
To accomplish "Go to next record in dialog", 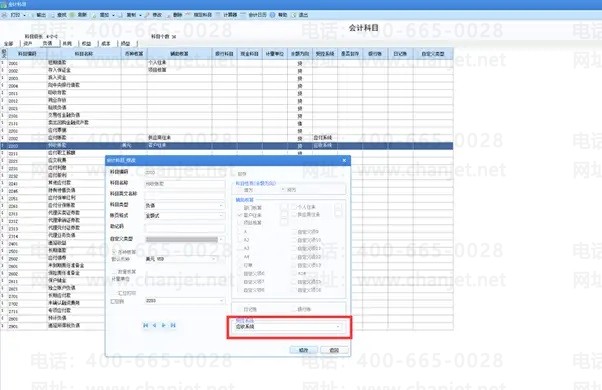I will [164, 325].
